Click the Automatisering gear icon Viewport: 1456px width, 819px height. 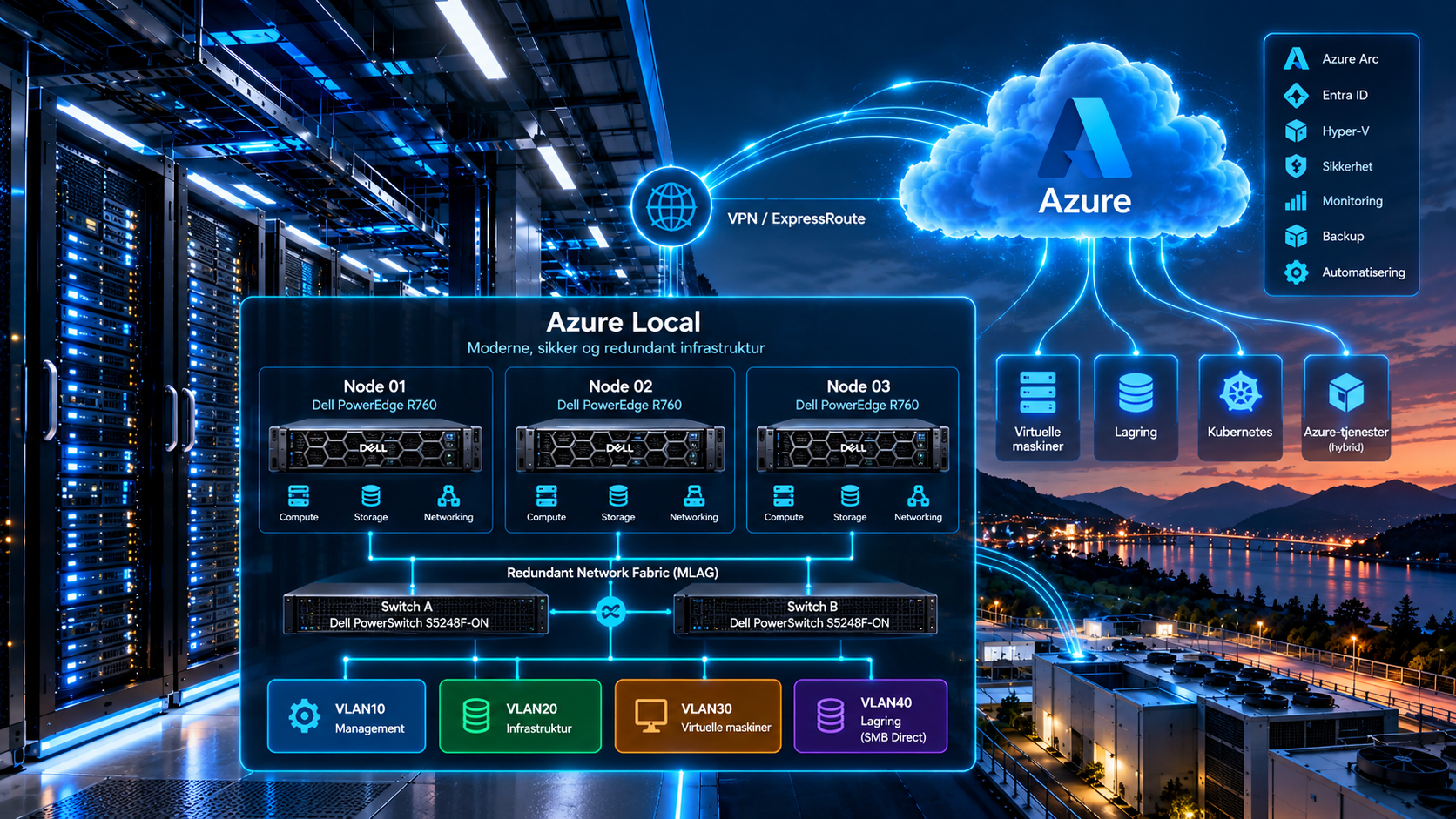point(1296,272)
